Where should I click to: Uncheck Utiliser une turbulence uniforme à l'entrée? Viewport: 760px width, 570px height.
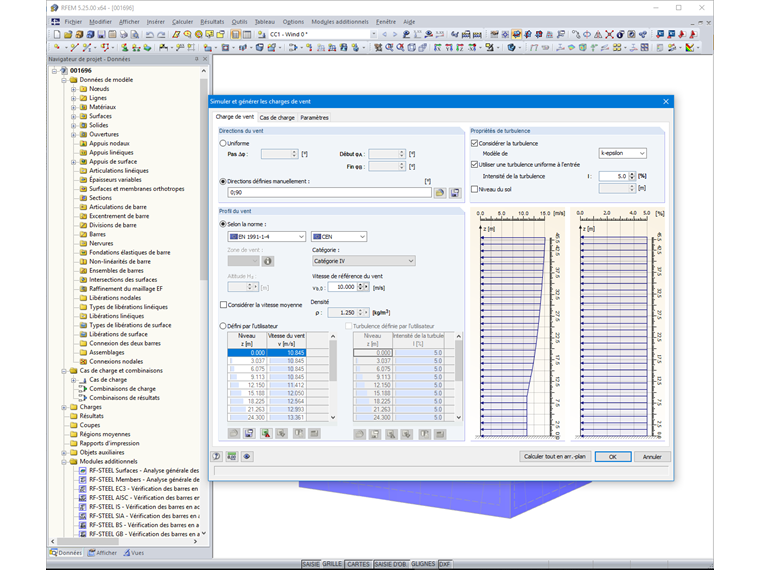pyautogui.click(x=475, y=165)
